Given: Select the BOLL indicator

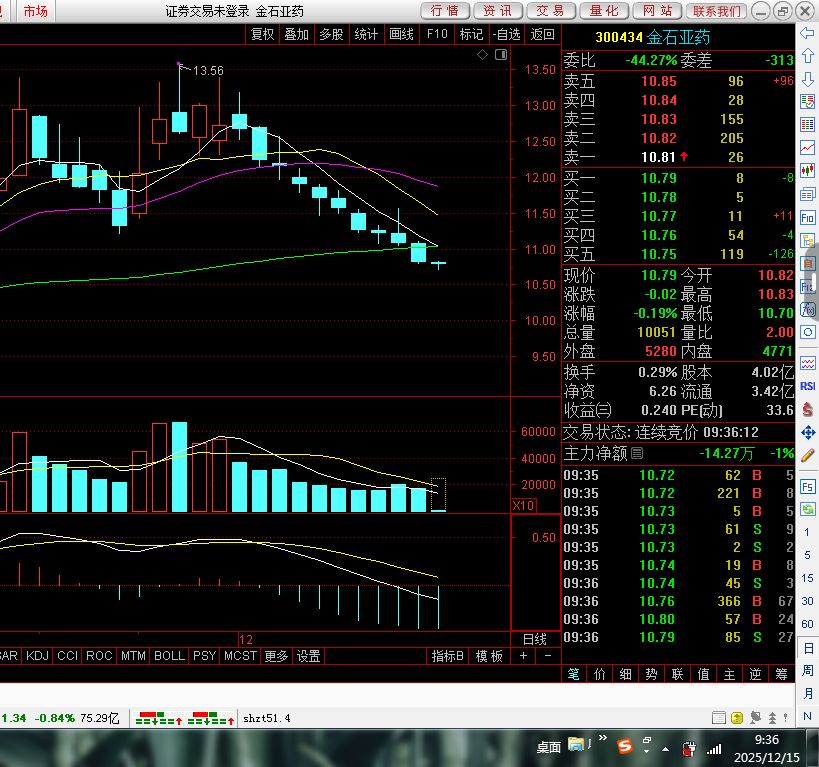Looking at the screenshot, I should coord(169,656).
